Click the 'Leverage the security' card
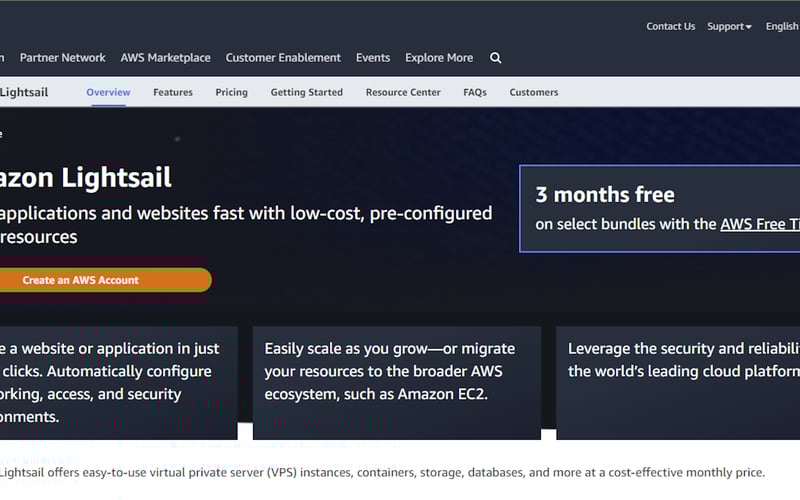This screenshot has height=500, width=800. pyautogui.click(x=678, y=383)
